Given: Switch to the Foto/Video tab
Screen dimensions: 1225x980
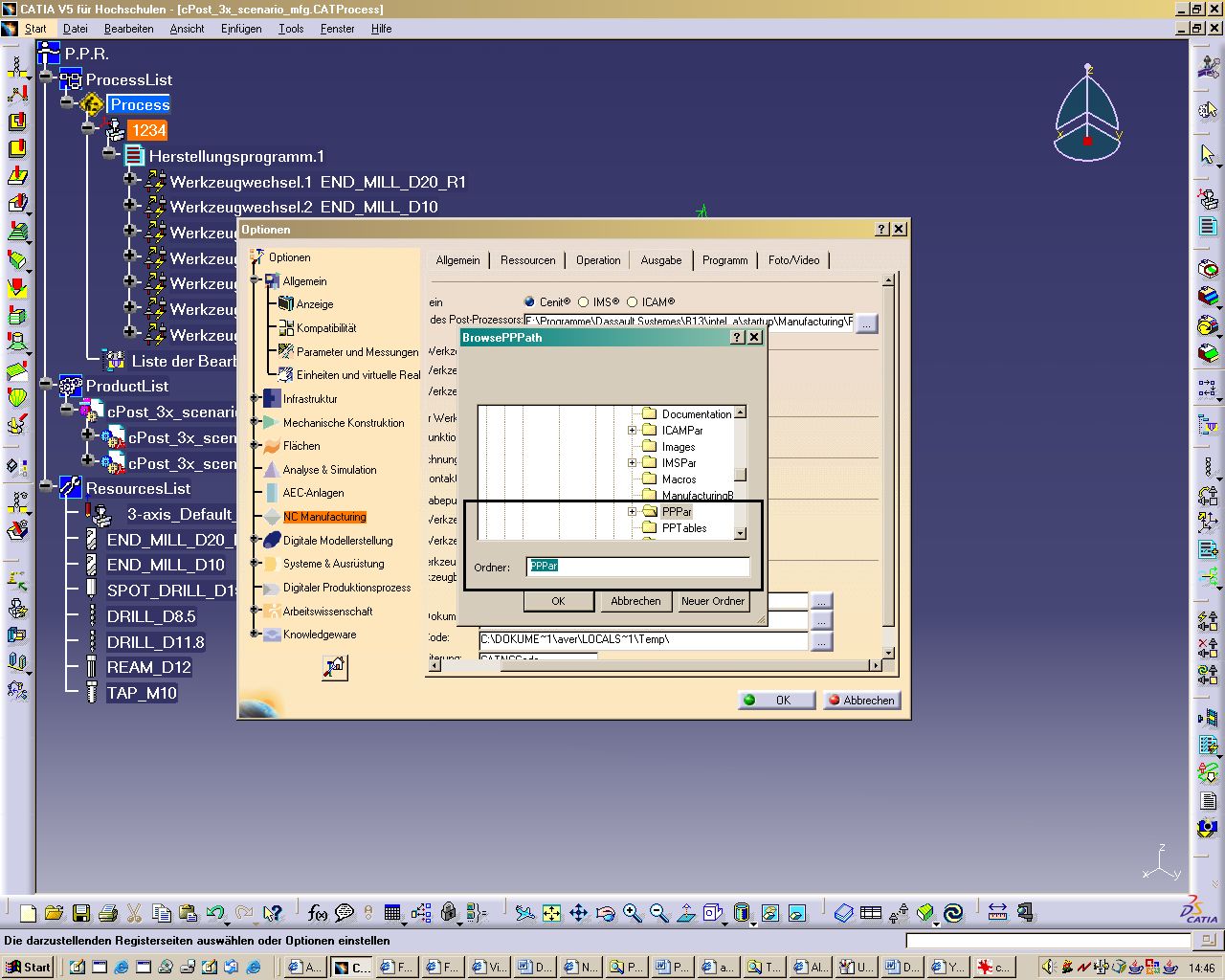Looking at the screenshot, I should [793, 260].
